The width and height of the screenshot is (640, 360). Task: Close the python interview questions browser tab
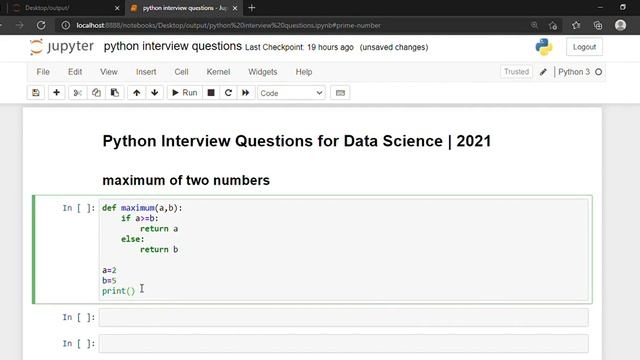click(x=235, y=8)
